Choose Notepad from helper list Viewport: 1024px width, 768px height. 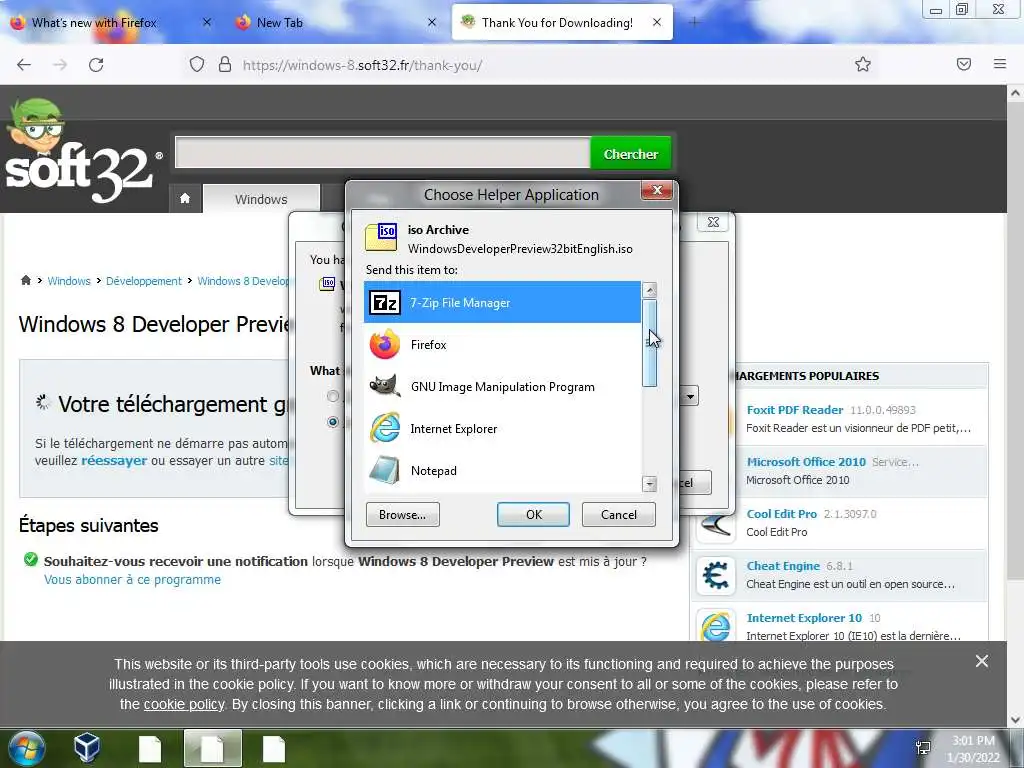pos(502,470)
